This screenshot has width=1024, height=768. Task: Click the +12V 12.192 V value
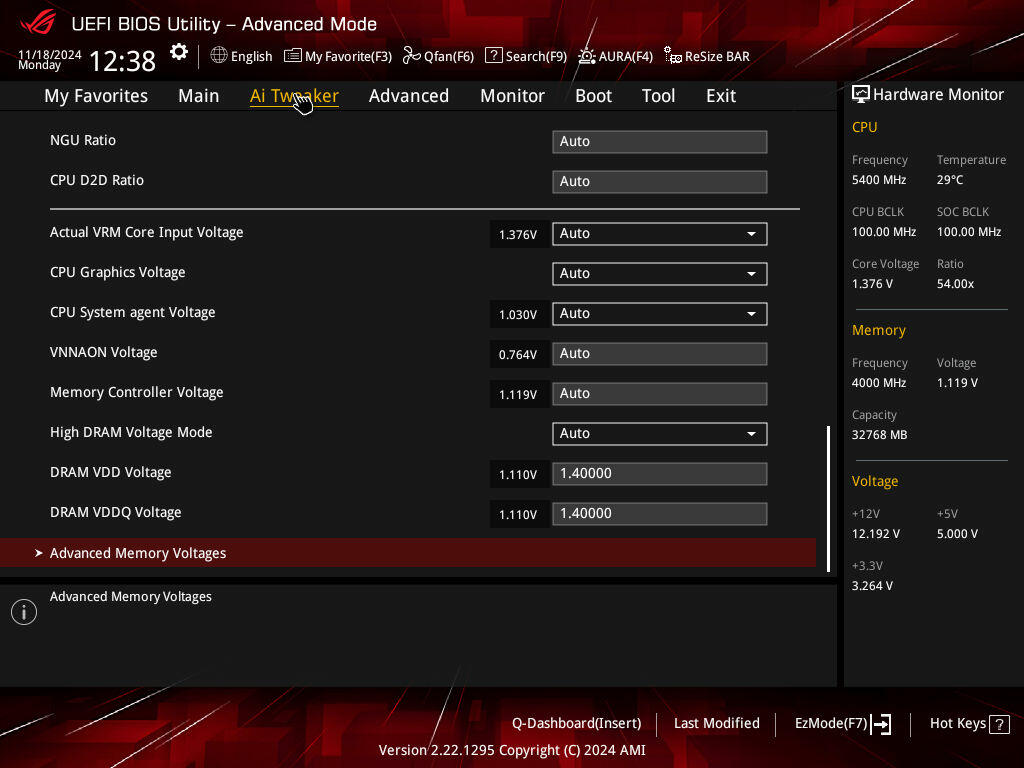coord(876,534)
